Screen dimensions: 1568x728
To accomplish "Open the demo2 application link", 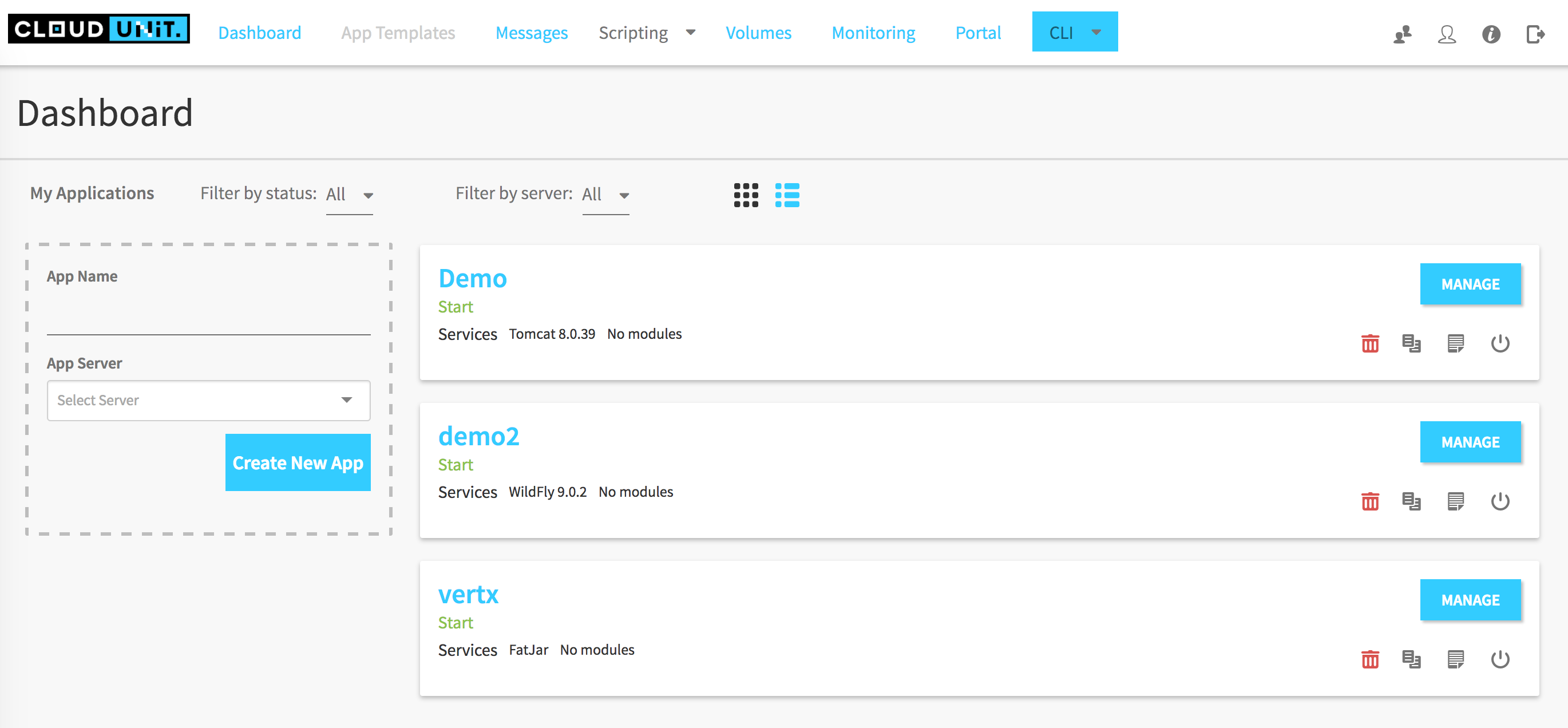I will [x=478, y=436].
